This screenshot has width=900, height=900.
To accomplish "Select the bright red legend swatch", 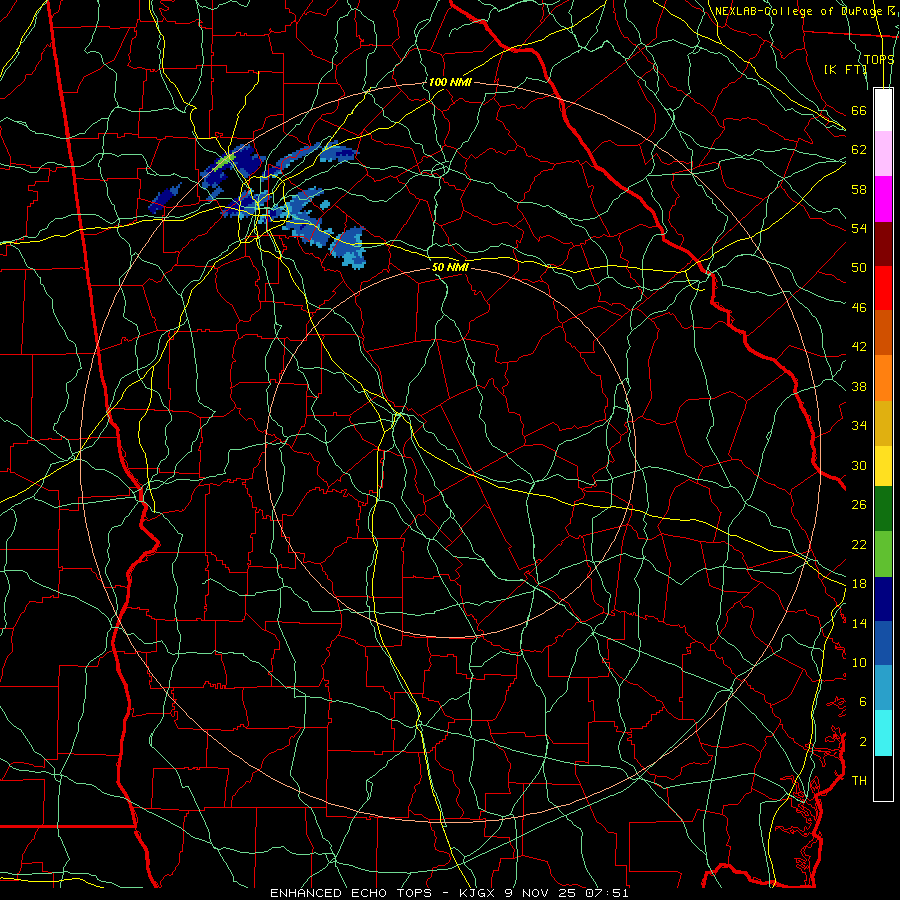I will click(x=883, y=288).
